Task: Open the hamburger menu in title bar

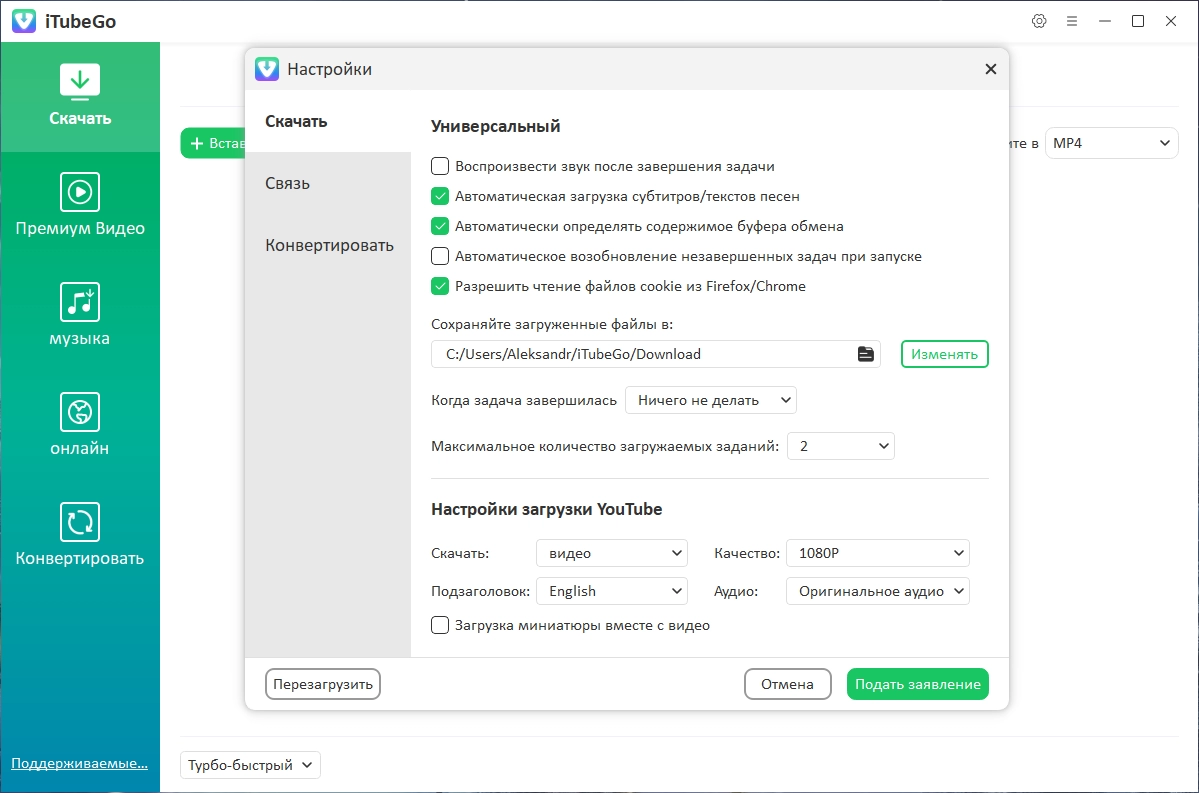Action: pyautogui.click(x=1071, y=21)
